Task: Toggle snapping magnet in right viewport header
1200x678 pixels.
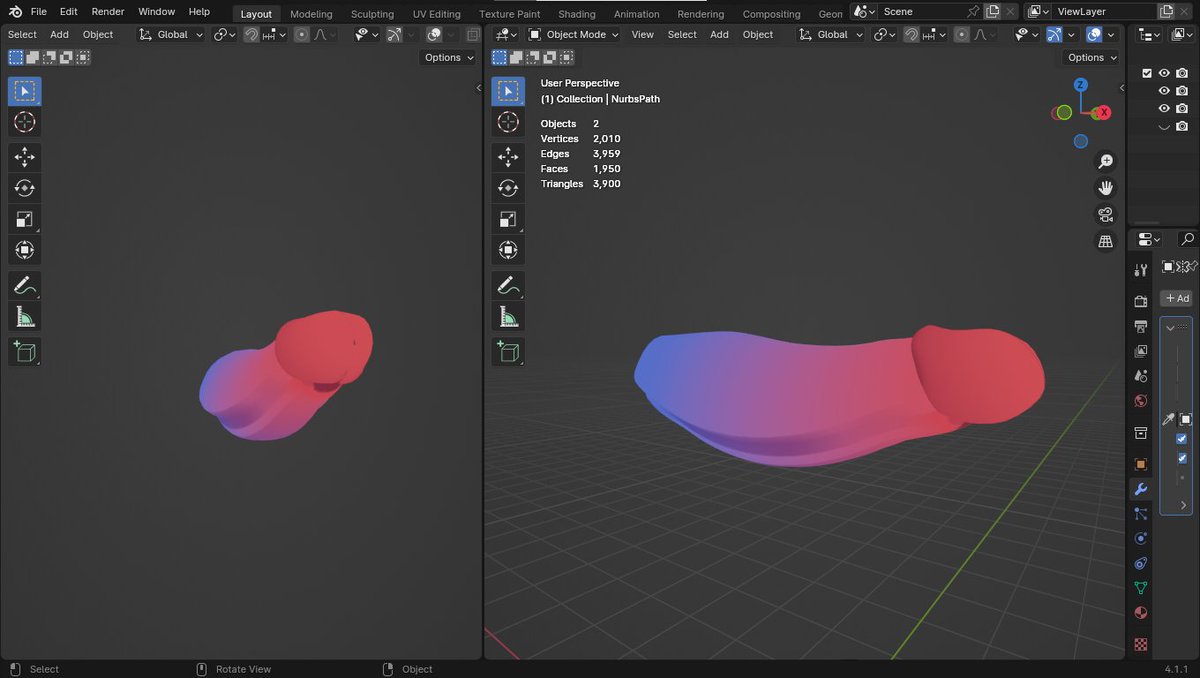Action: click(911, 34)
